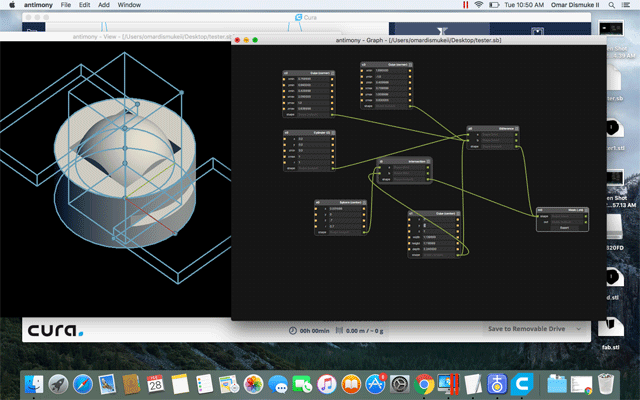Viewport: 640px width, 400px height.
Task: Open the antimony application menu
Action: [x=38, y=5]
